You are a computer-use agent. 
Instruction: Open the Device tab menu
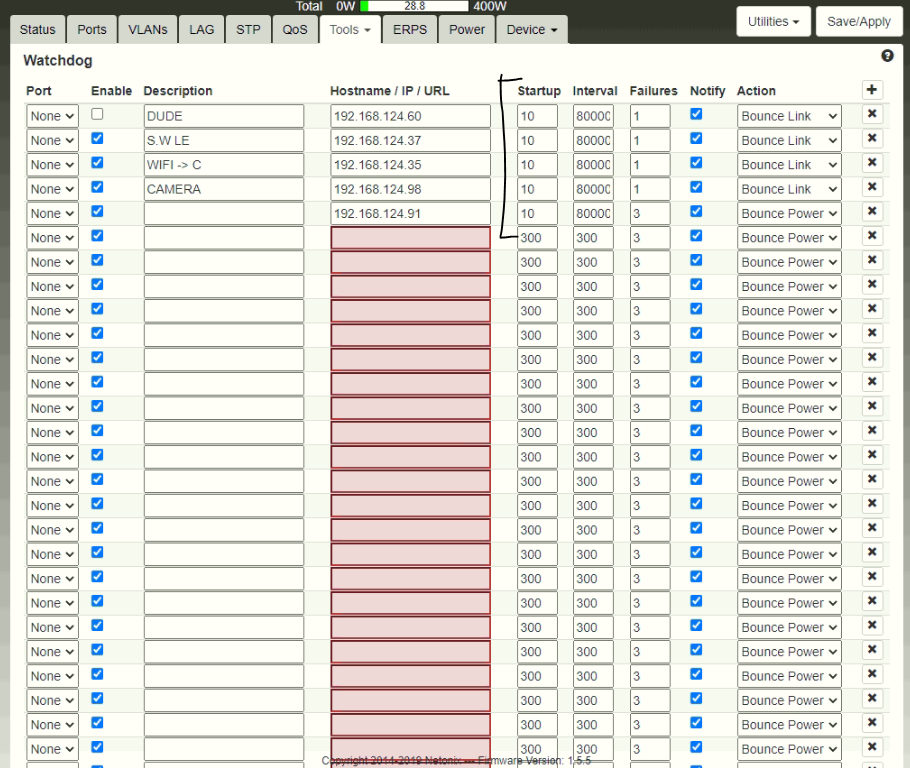pos(531,30)
